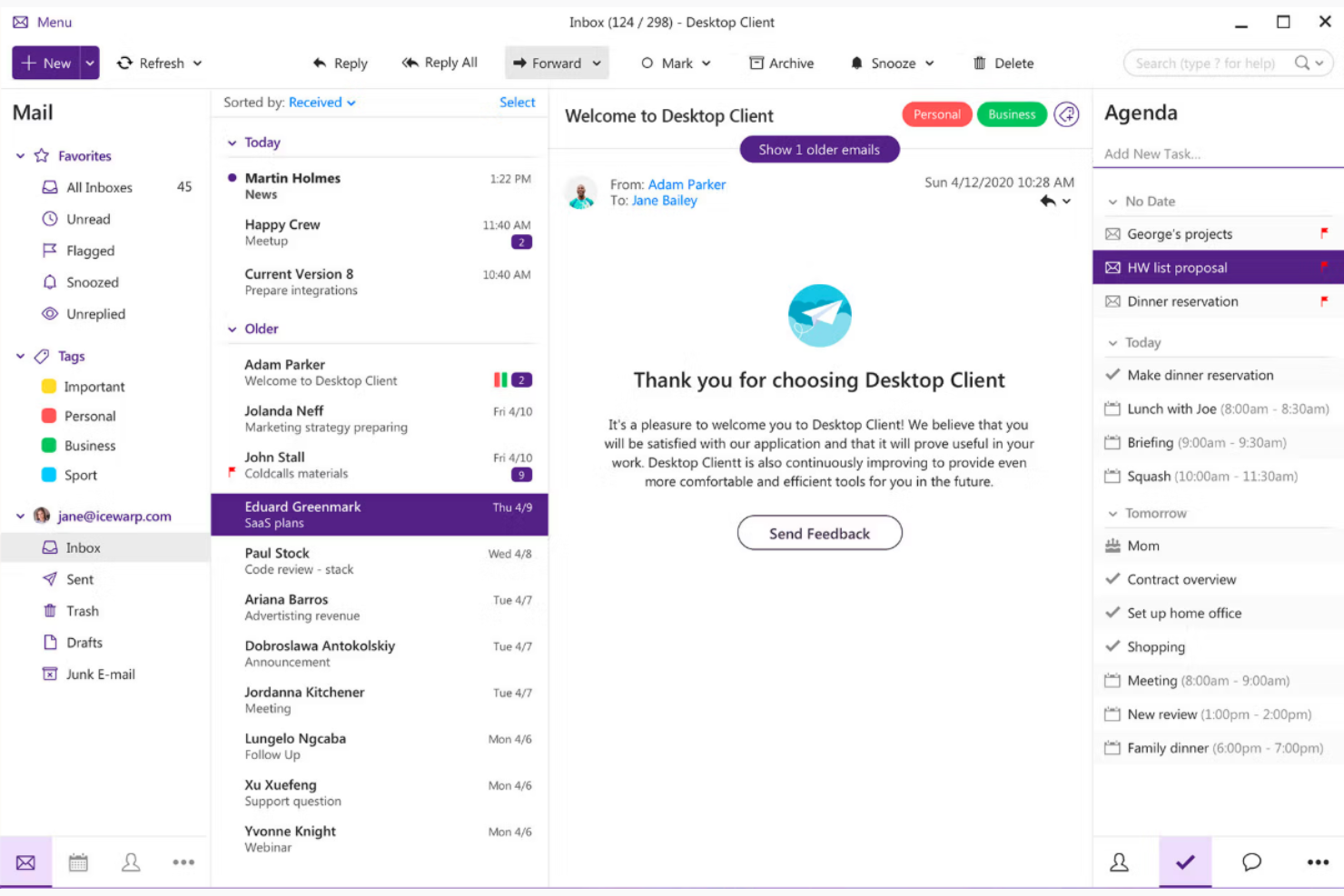This screenshot has width=1344, height=896.
Task: Click the Personal tag badge on email
Action: pos(937,114)
